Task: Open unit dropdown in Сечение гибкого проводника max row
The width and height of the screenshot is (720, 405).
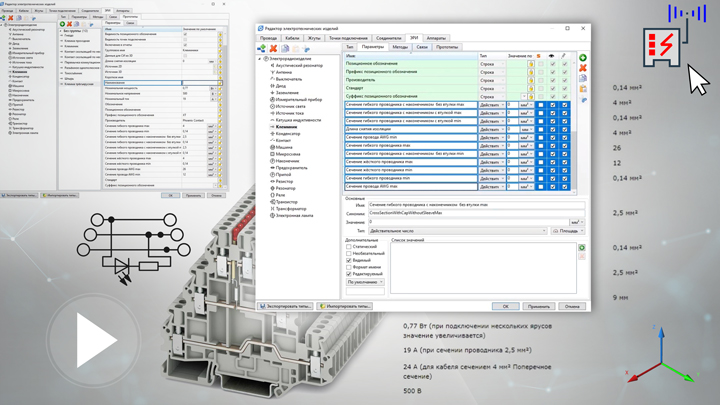Action: (x=527, y=146)
